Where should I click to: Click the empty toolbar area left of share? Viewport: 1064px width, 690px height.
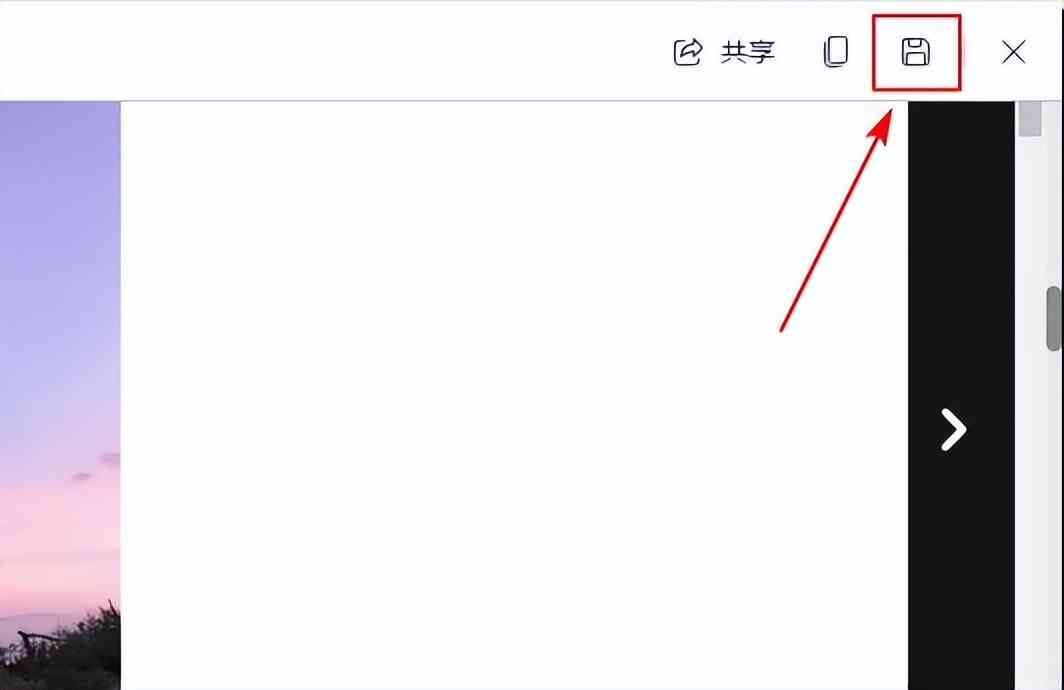[x=332, y=52]
